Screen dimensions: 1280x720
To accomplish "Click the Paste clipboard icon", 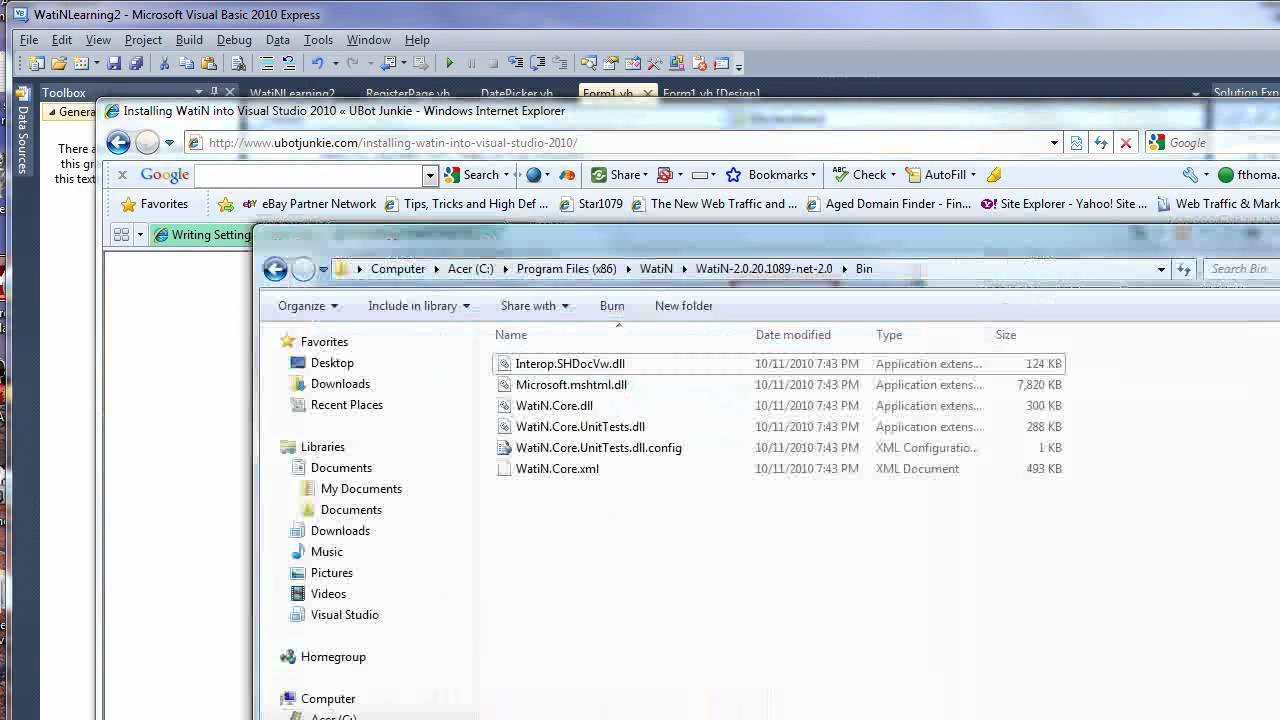I will (x=208, y=64).
